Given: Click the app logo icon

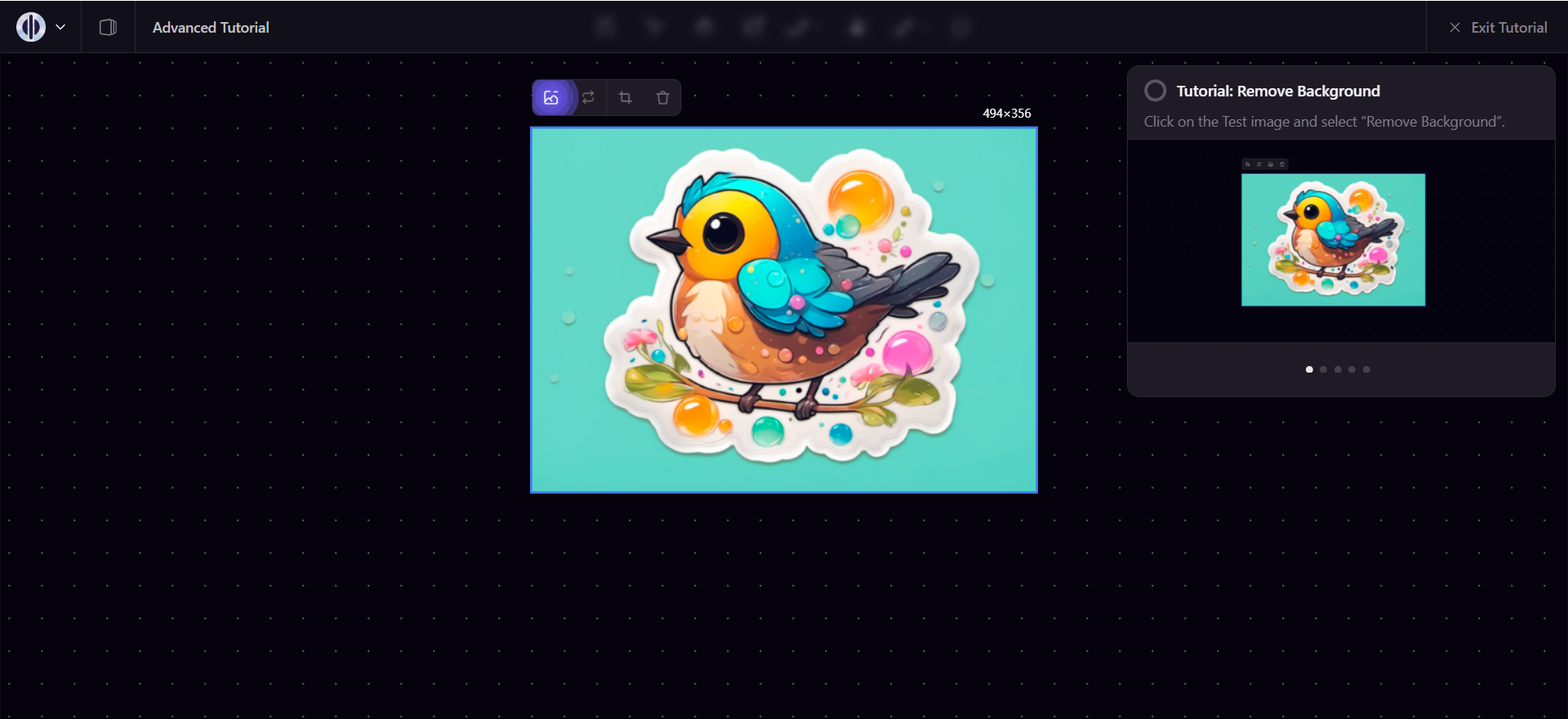Looking at the screenshot, I should point(31,27).
